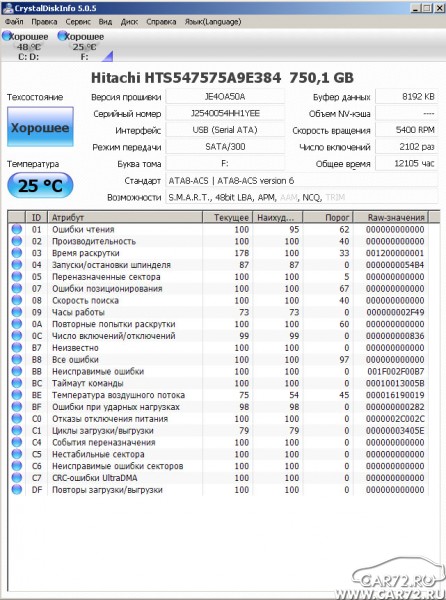
Task: Click the serial number field J2540054HH1YEE
Action: [x=225, y=113]
